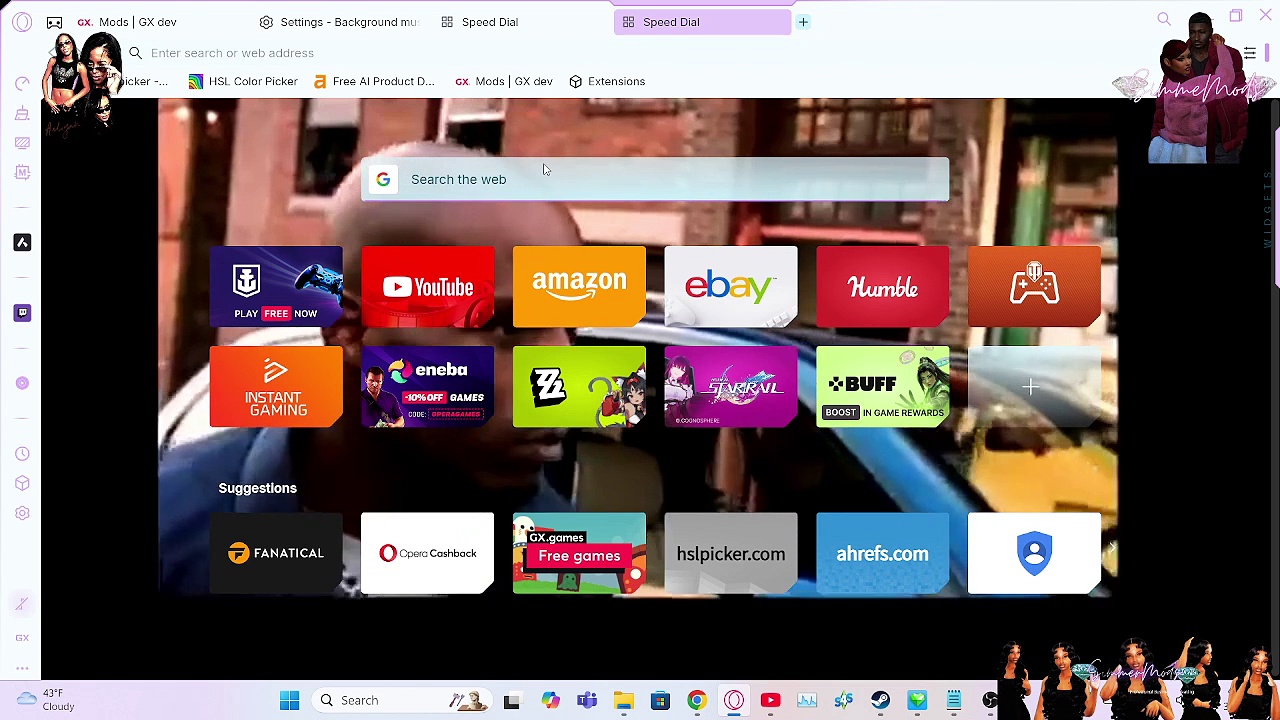Image resolution: width=1280 pixels, height=720 pixels.
Task: Focus the Search the web box
Action: pos(655,180)
